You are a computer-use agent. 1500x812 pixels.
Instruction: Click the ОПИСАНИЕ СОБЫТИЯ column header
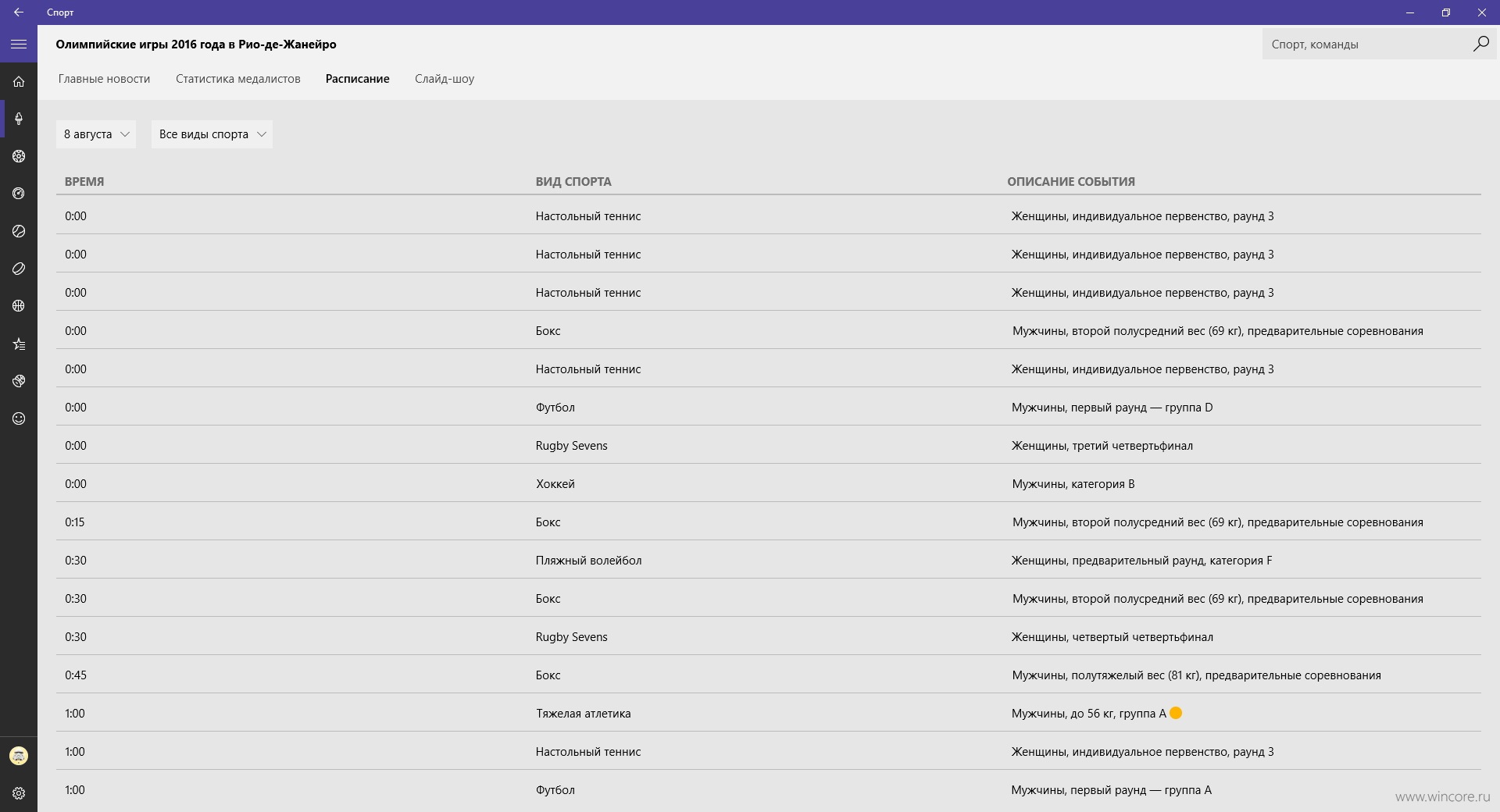click(x=1071, y=182)
